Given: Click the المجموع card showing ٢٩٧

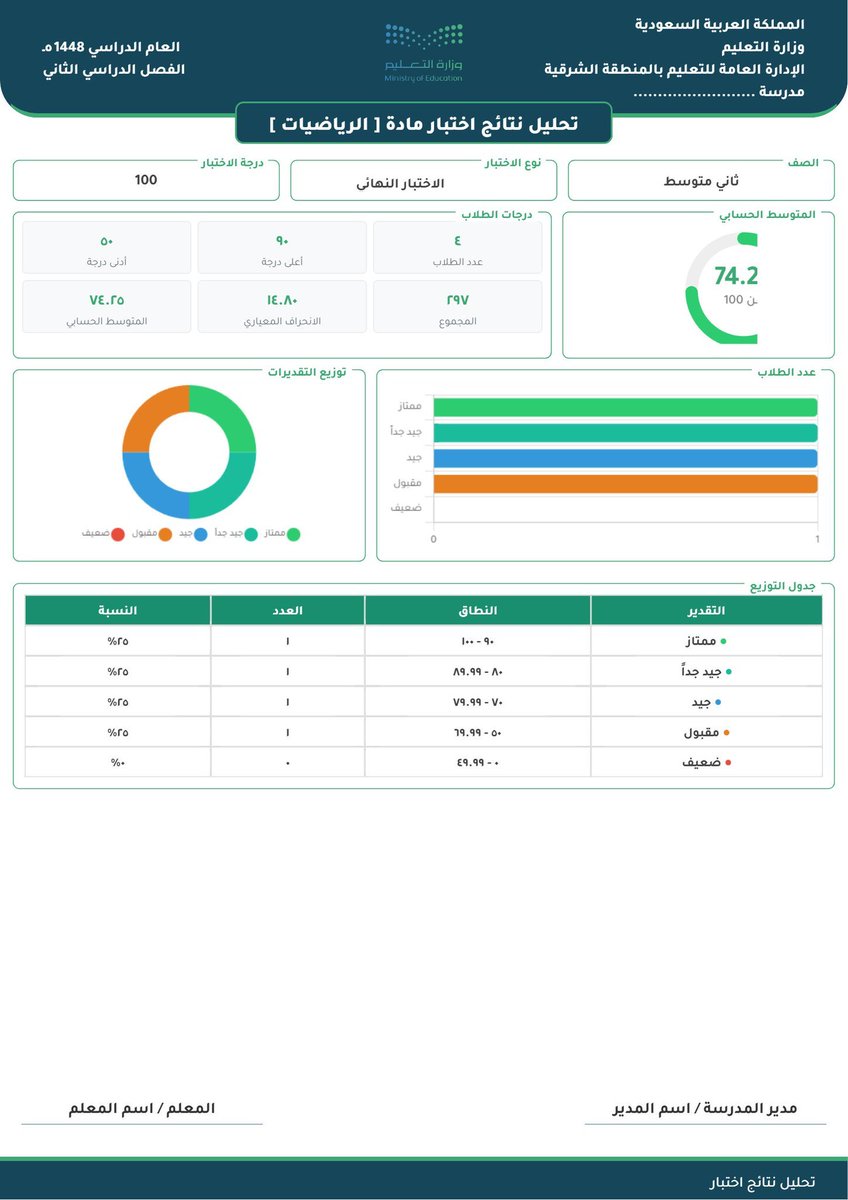Looking at the screenshot, I should click(458, 306).
